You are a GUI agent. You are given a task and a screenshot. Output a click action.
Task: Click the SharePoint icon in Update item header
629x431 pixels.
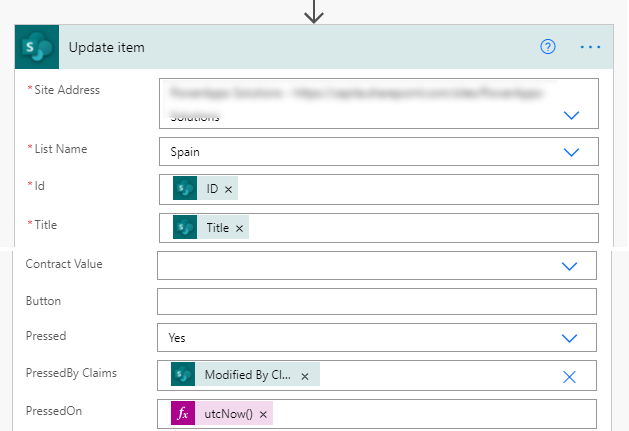click(x=37, y=47)
